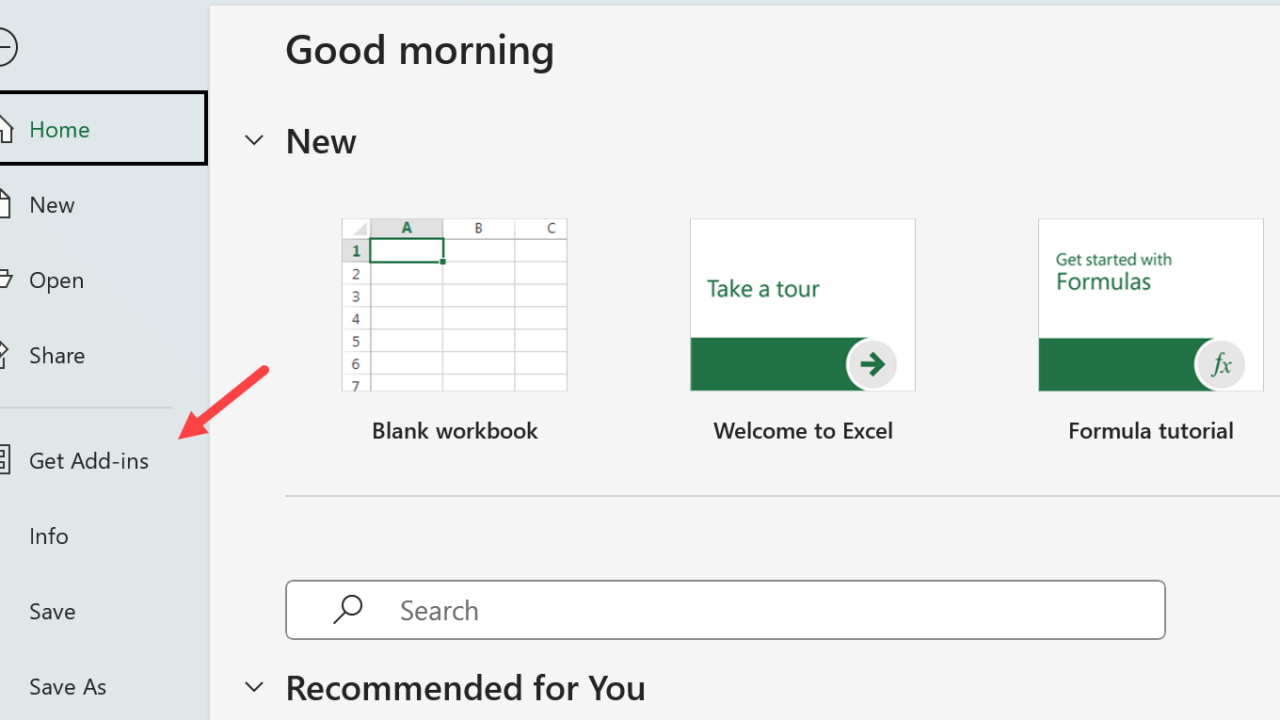The height and width of the screenshot is (720, 1280).
Task: Click the Home house icon
Action: 5,129
